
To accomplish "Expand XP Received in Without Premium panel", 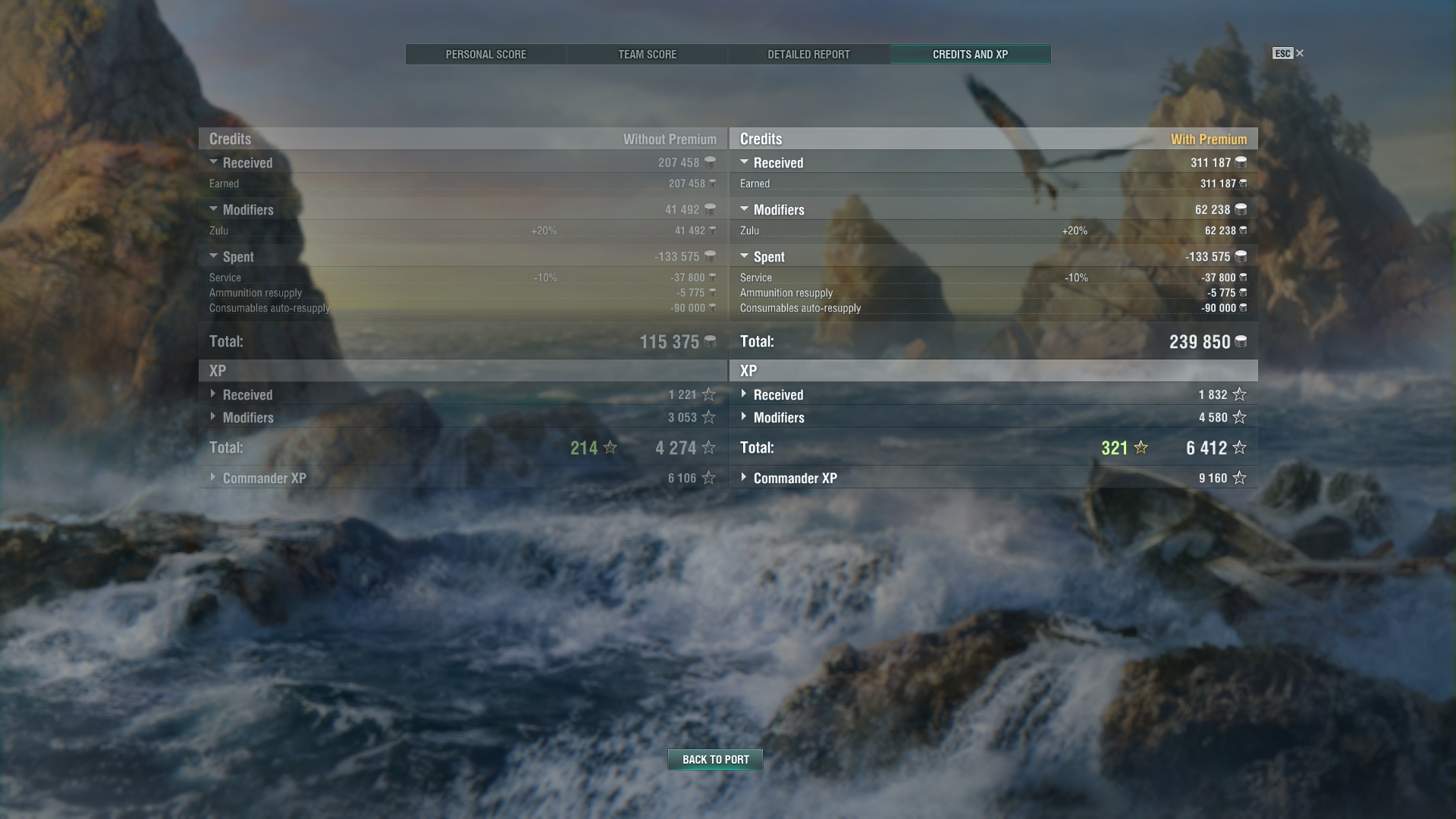I will [x=213, y=394].
